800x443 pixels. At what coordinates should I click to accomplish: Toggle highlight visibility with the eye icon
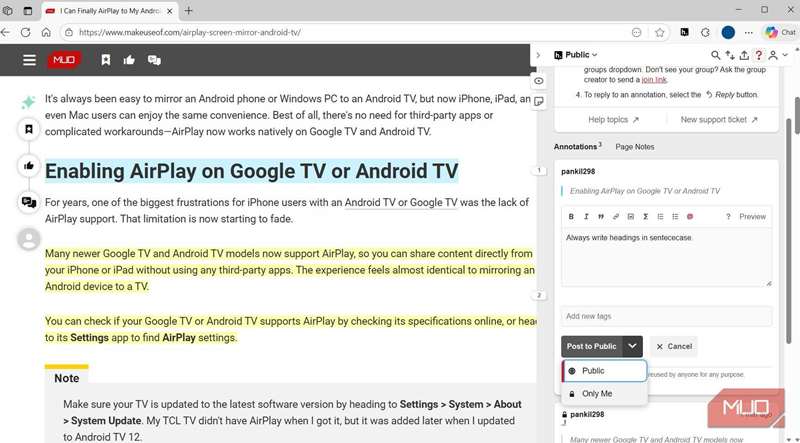(x=539, y=80)
